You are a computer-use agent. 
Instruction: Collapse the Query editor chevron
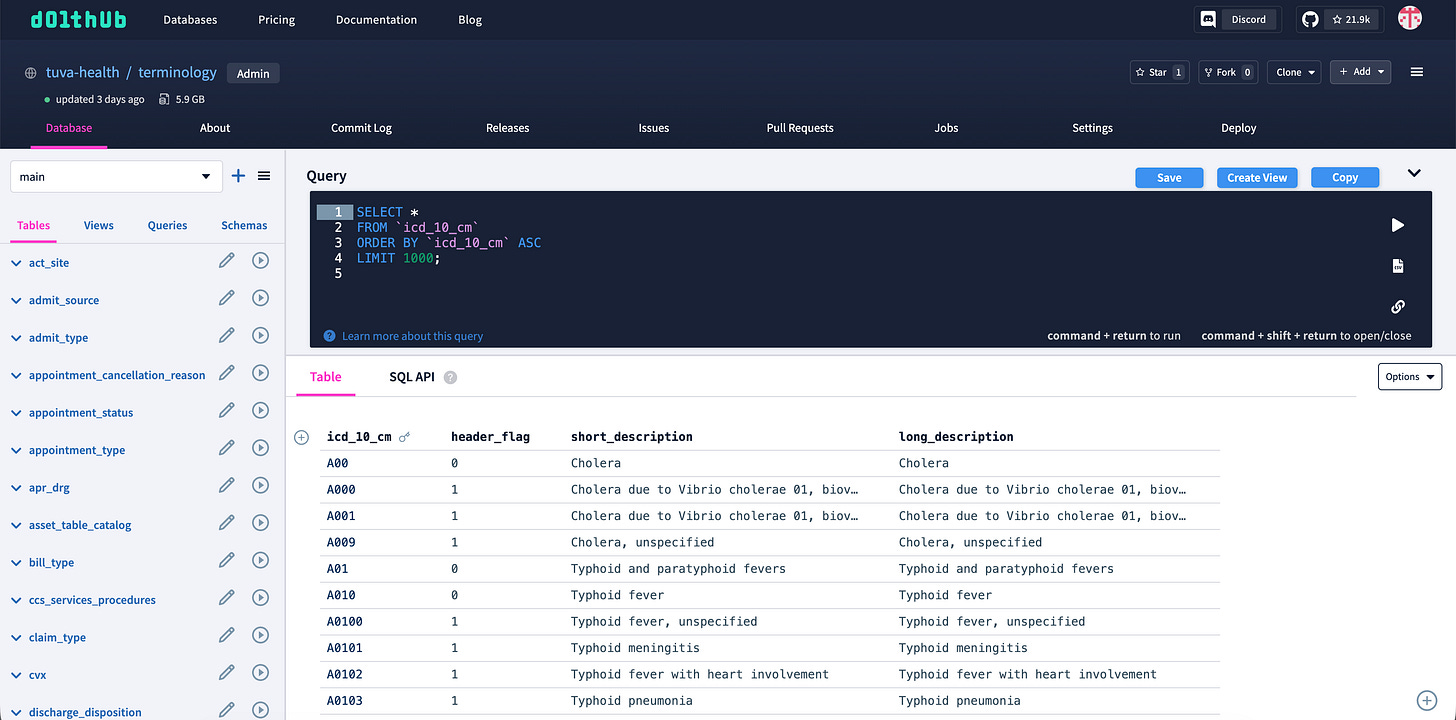[1414, 173]
